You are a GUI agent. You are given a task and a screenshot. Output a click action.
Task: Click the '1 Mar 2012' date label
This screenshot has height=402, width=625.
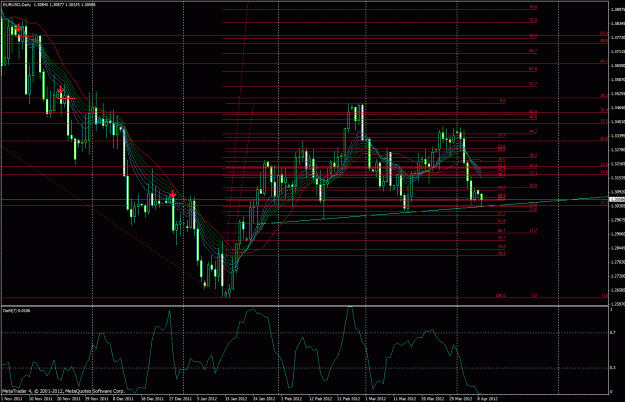click(x=376, y=398)
